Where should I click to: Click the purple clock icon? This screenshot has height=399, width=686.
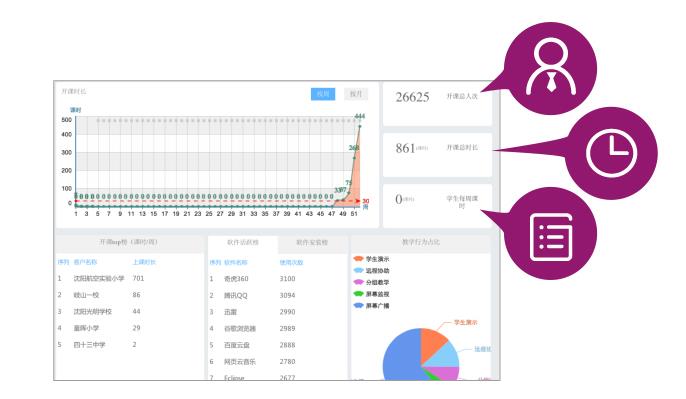pos(611,153)
